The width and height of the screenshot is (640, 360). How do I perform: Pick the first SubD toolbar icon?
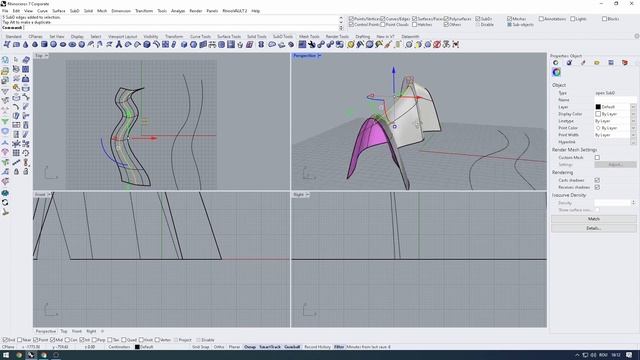(7, 44)
